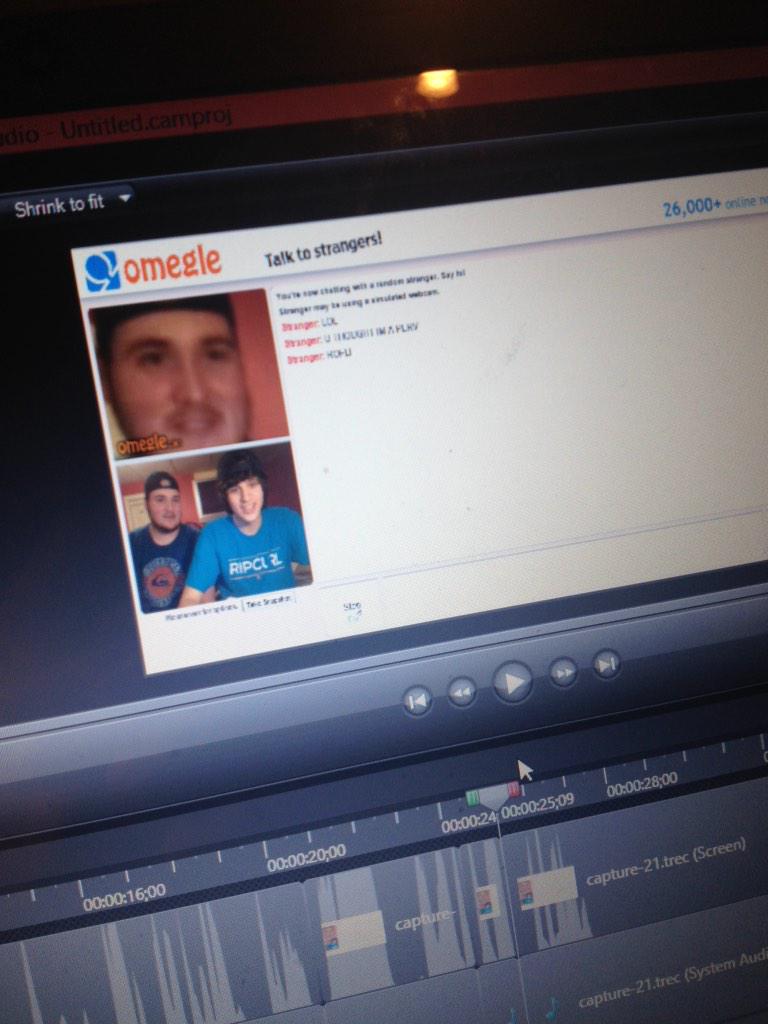The width and height of the screenshot is (768, 1024).
Task: Click the play button in preview controls
Action: click(x=513, y=682)
